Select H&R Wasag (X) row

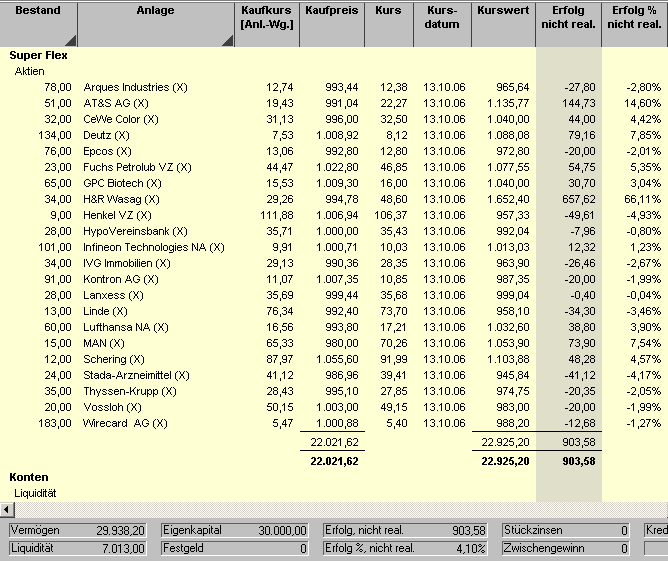pyautogui.click(x=334, y=199)
